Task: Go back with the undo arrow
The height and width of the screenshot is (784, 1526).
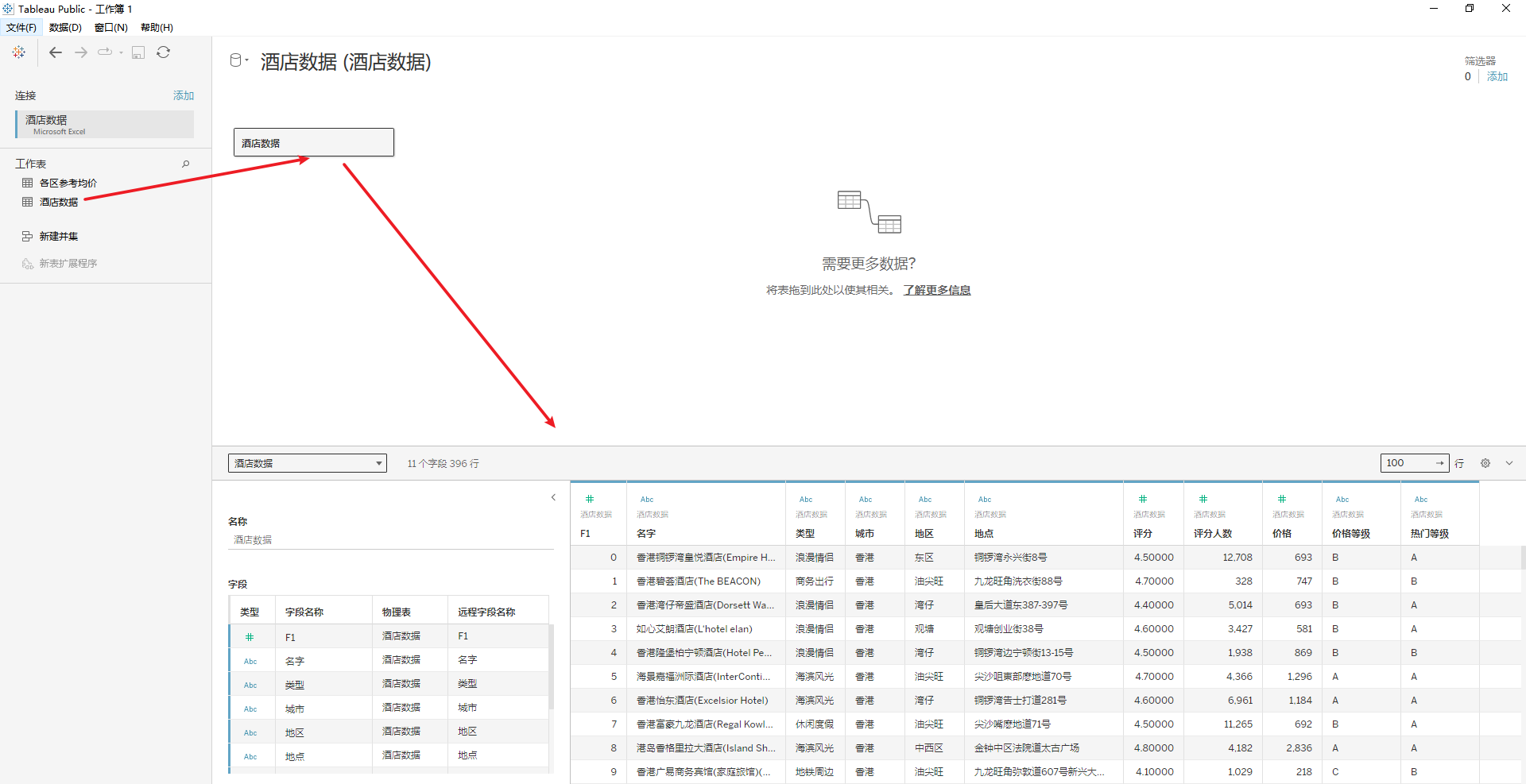Action: coord(56,52)
